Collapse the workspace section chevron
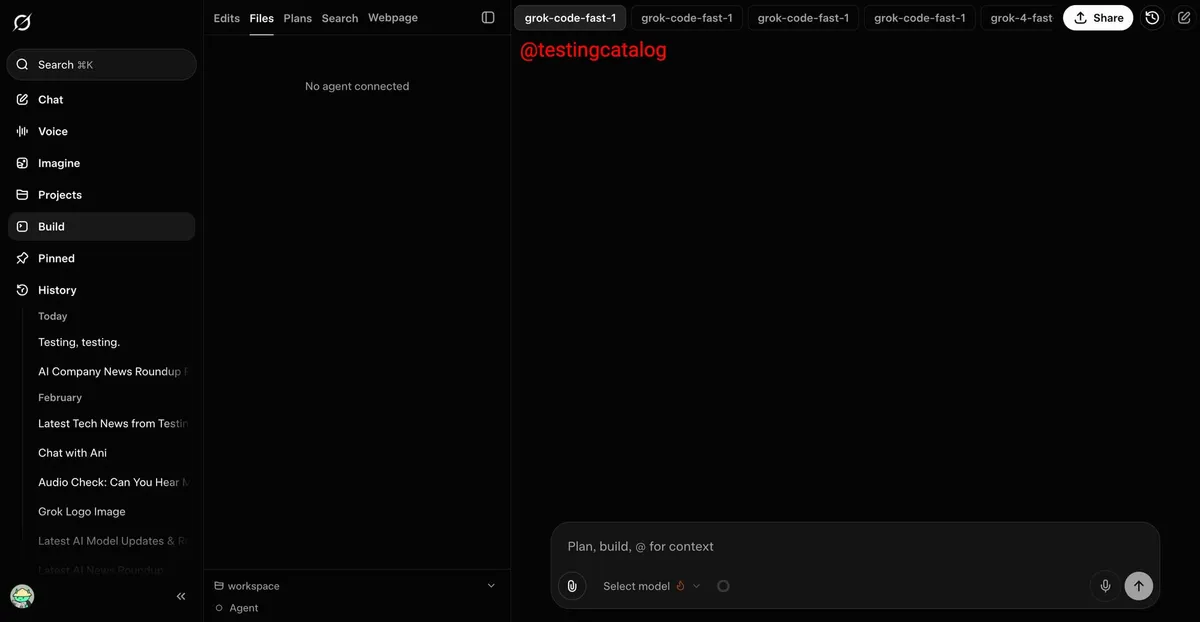 click(x=491, y=585)
